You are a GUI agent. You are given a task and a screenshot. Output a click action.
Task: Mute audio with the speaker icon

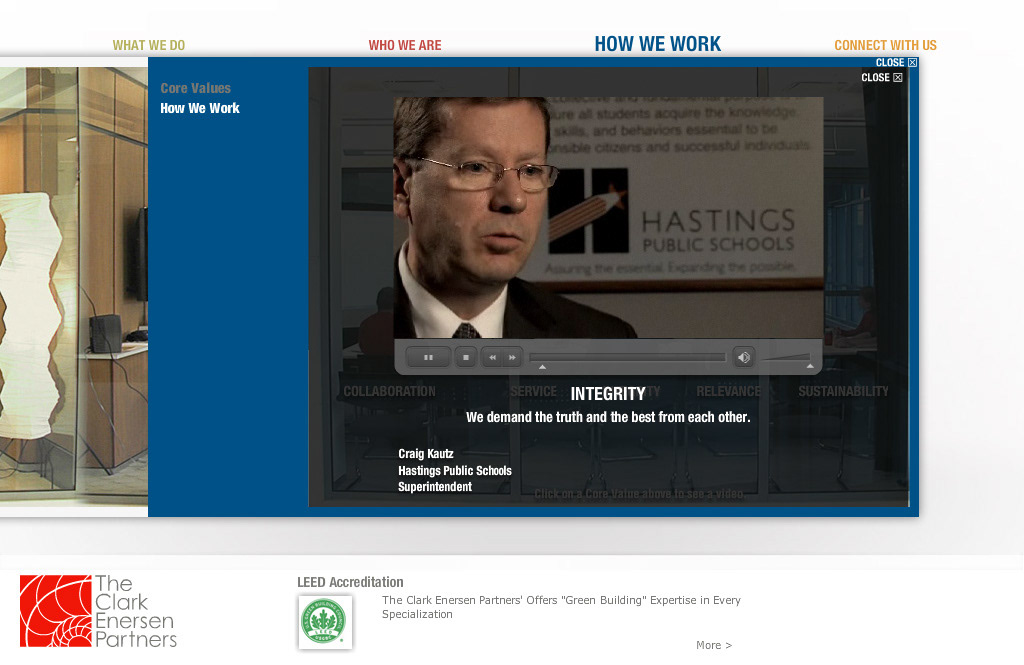point(743,357)
